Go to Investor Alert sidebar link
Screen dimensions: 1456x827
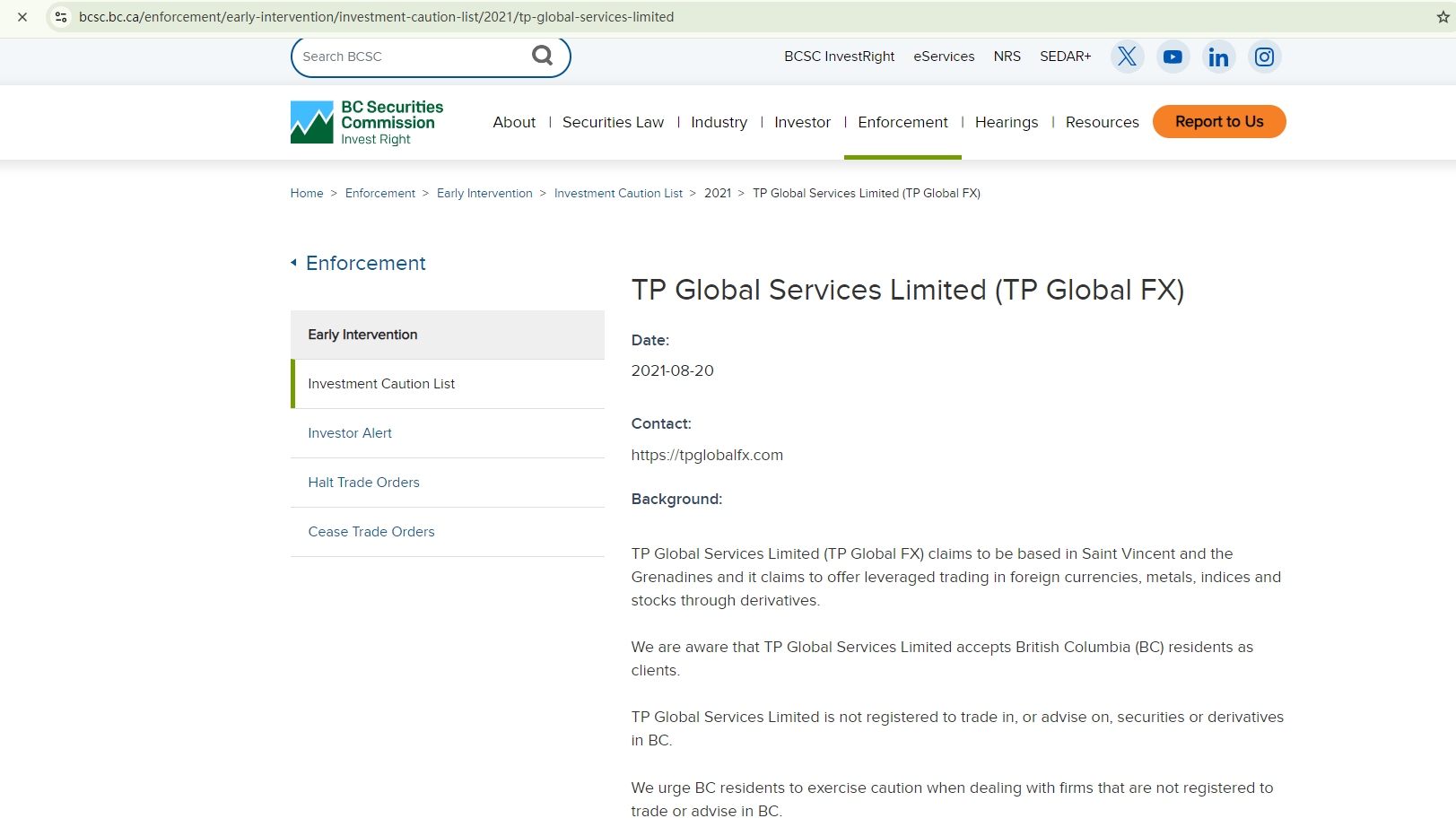[350, 433]
